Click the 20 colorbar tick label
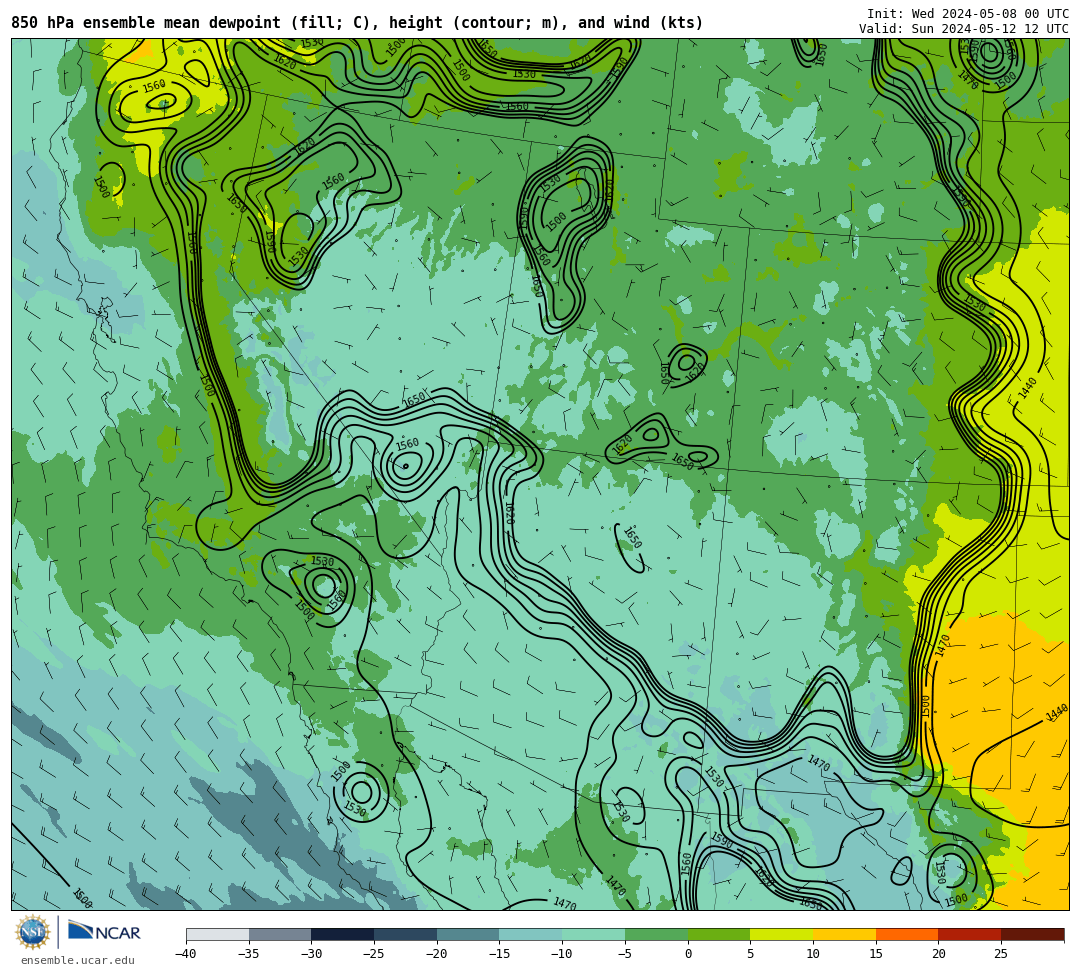This screenshot has height=973, width=1080. (938, 954)
